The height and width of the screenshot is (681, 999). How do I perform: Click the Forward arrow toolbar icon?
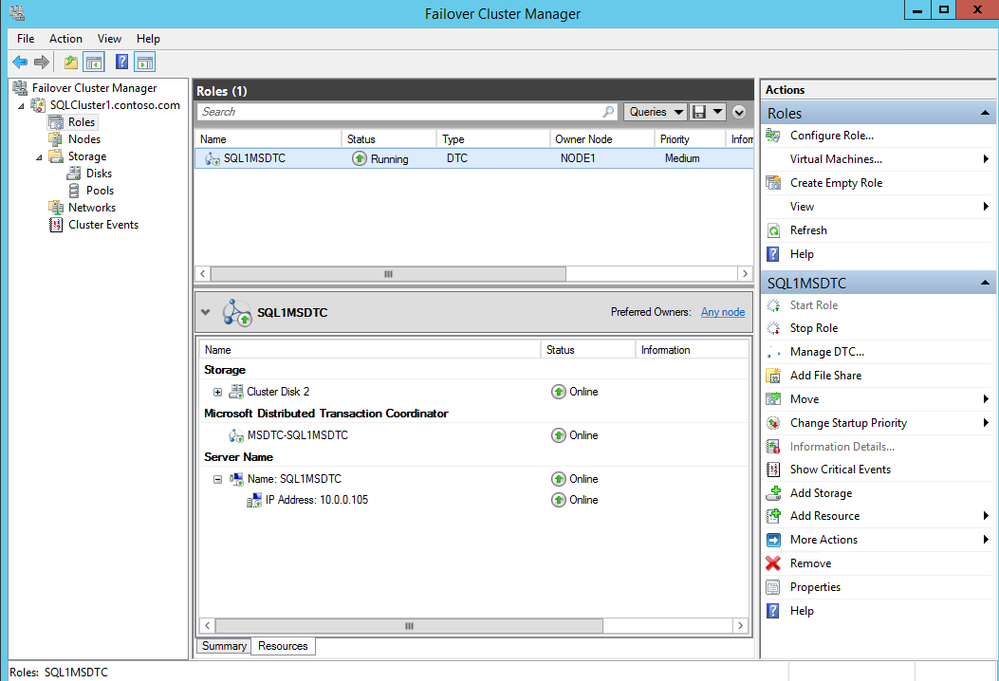[41, 62]
